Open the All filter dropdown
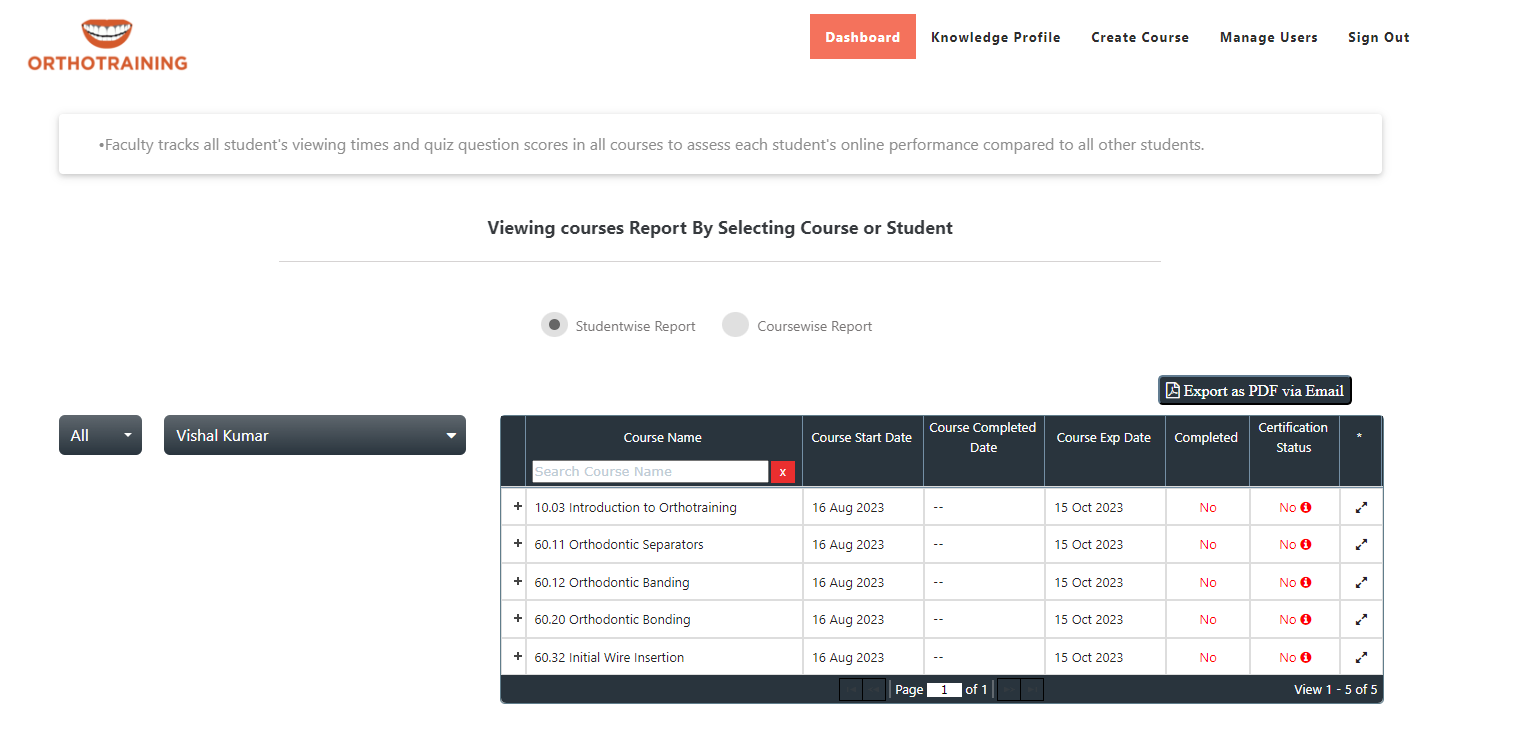 click(x=100, y=435)
